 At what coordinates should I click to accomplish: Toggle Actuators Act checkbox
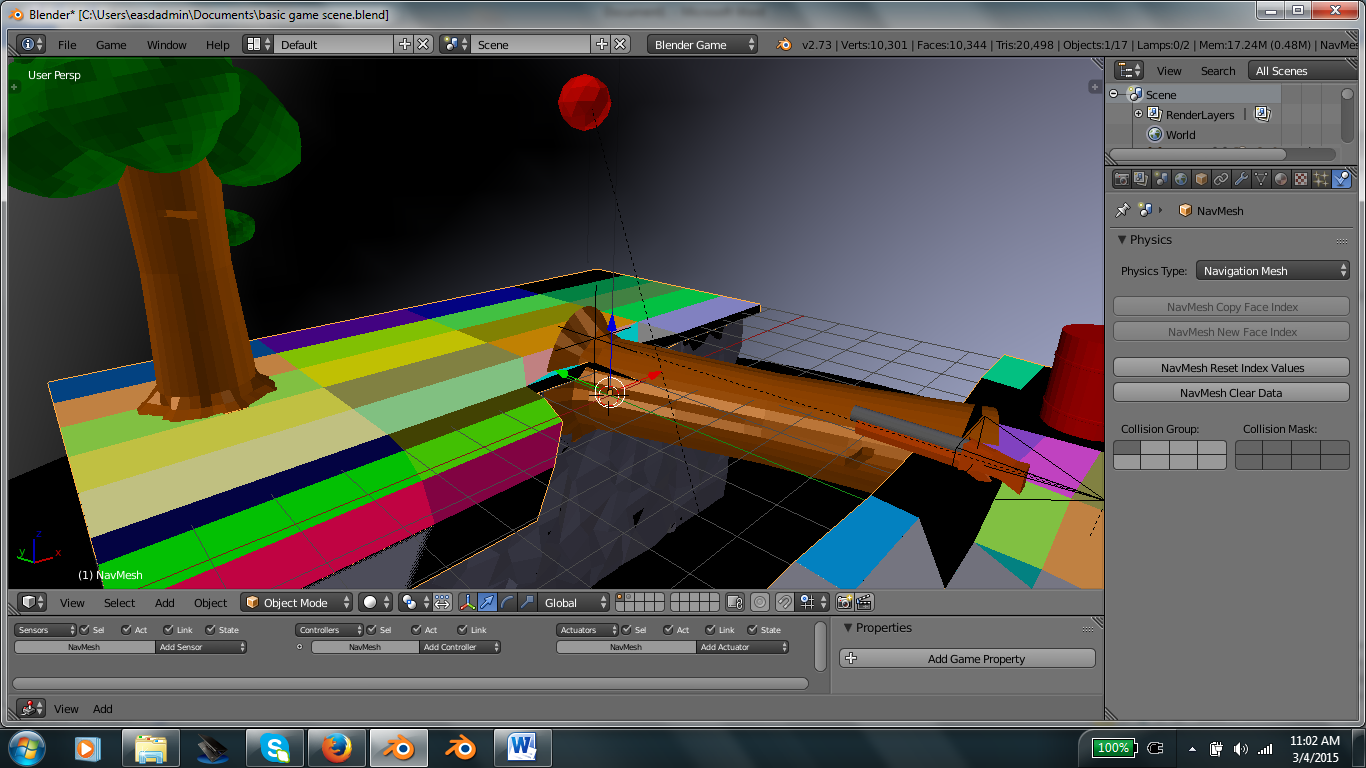click(x=668, y=630)
